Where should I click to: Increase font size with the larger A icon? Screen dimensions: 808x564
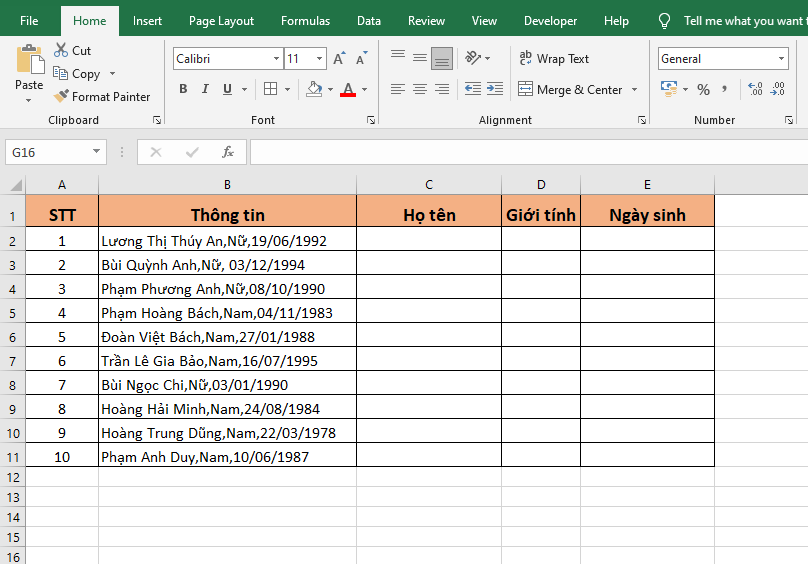click(x=339, y=59)
